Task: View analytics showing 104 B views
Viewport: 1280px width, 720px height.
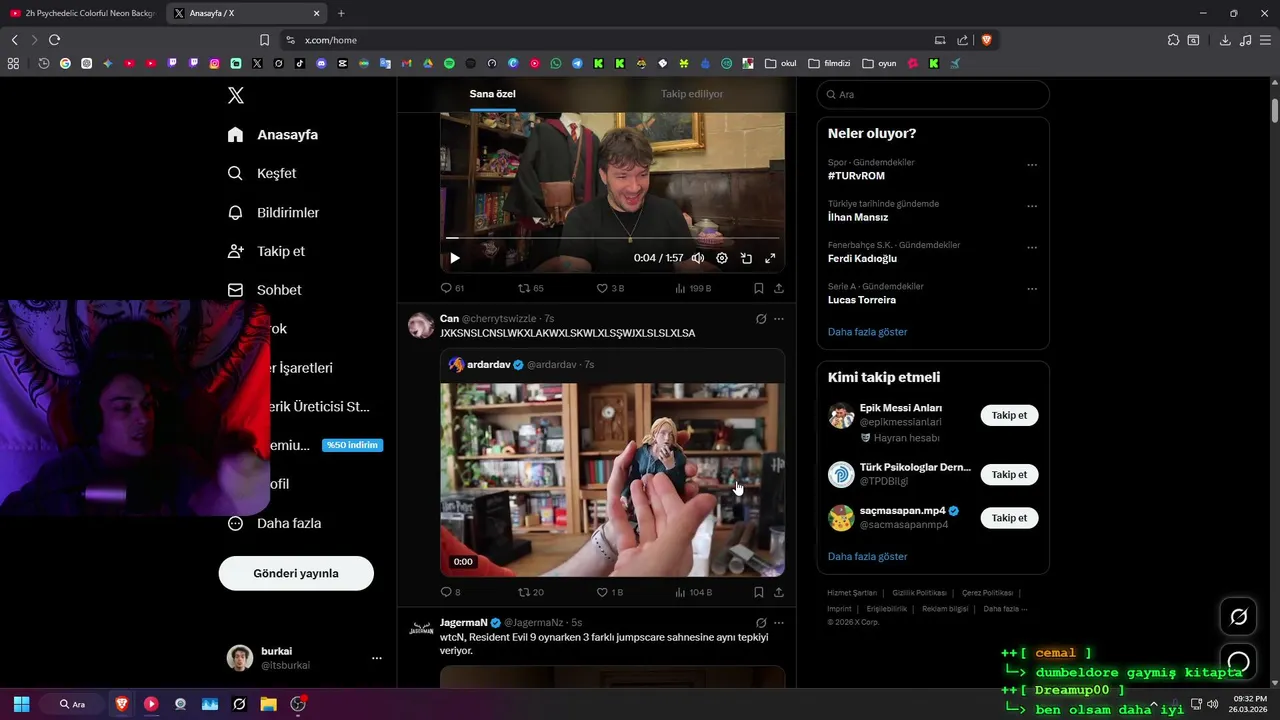Action: pyautogui.click(x=693, y=592)
